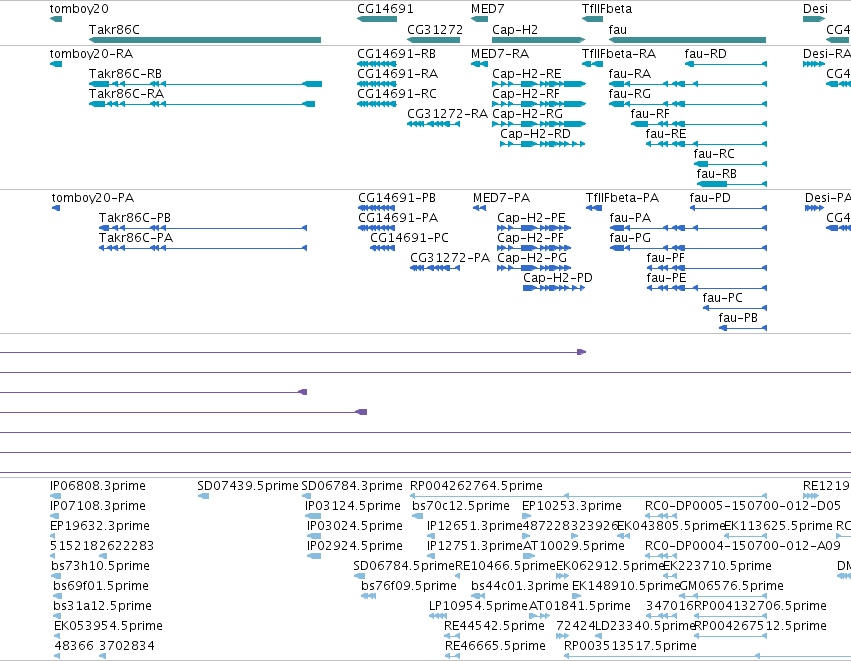Select protein Takr86C-PB

point(203,228)
